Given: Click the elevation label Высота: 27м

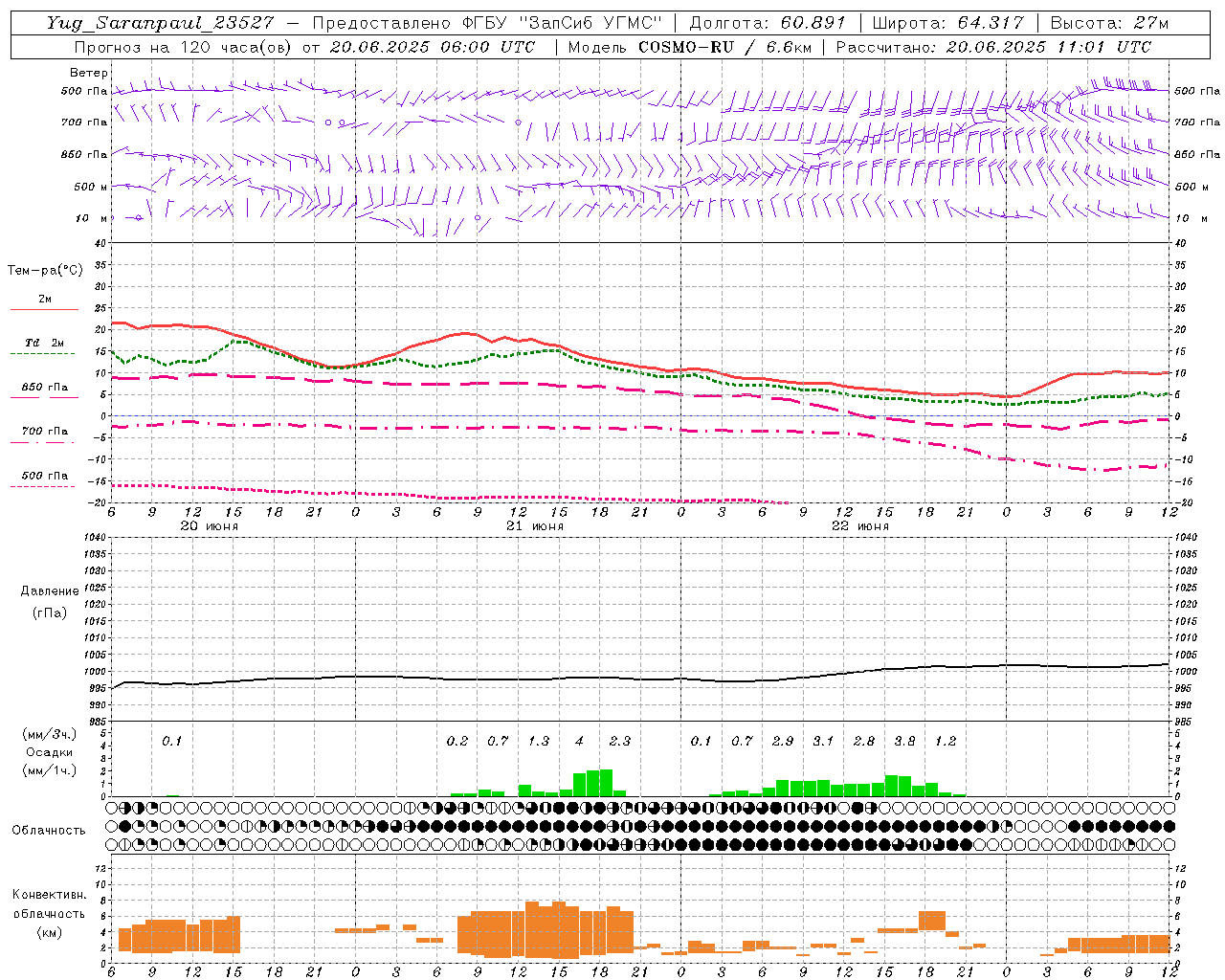Looking at the screenshot, I should 1109,23.
